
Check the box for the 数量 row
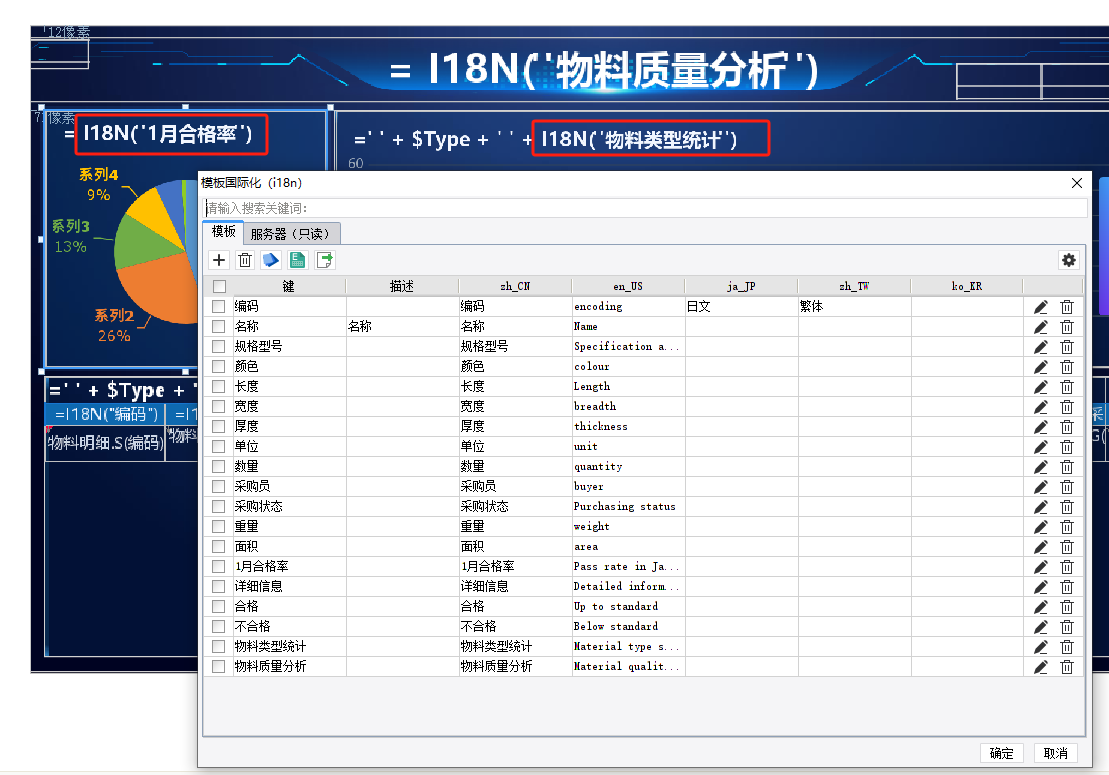219,466
